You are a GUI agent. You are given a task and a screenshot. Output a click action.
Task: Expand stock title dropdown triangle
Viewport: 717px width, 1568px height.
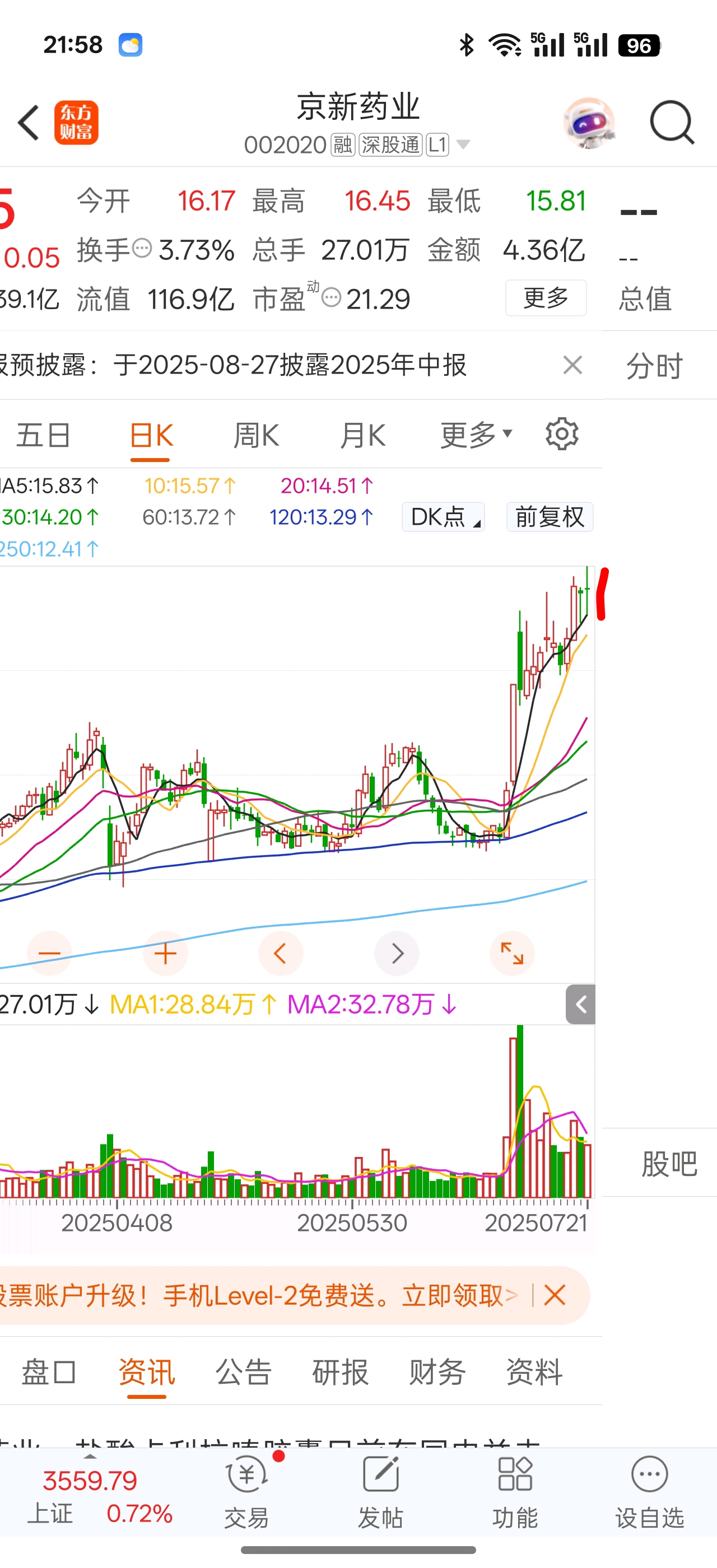(463, 145)
